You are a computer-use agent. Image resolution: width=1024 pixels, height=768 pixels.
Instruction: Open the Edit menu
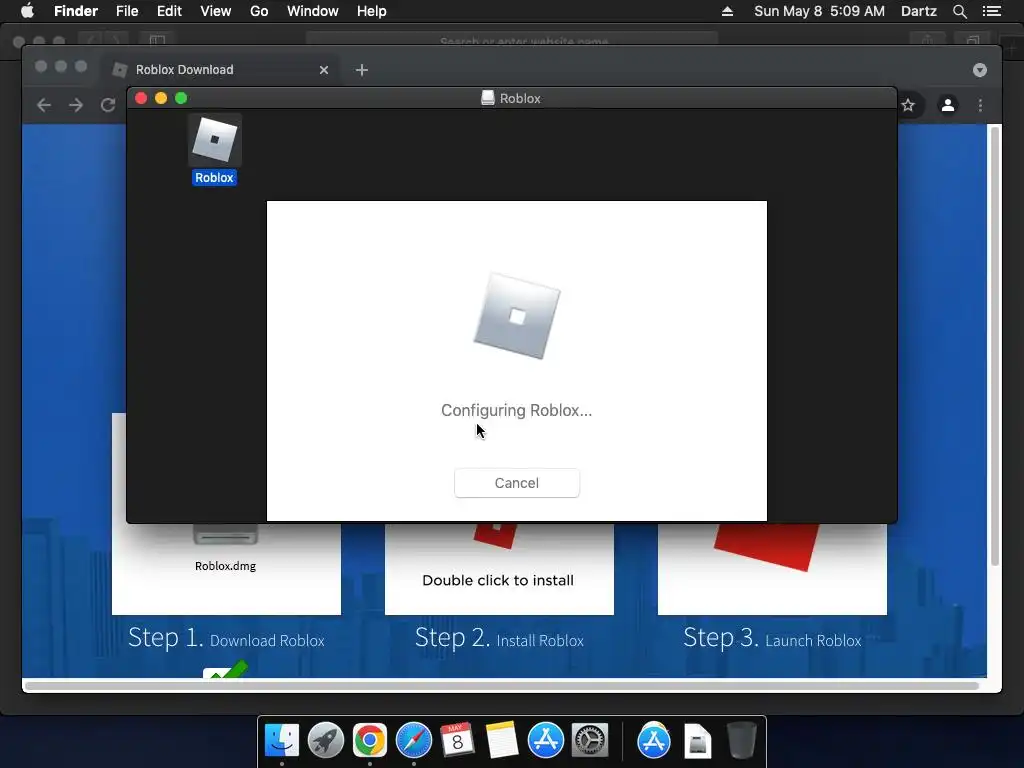point(169,11)
